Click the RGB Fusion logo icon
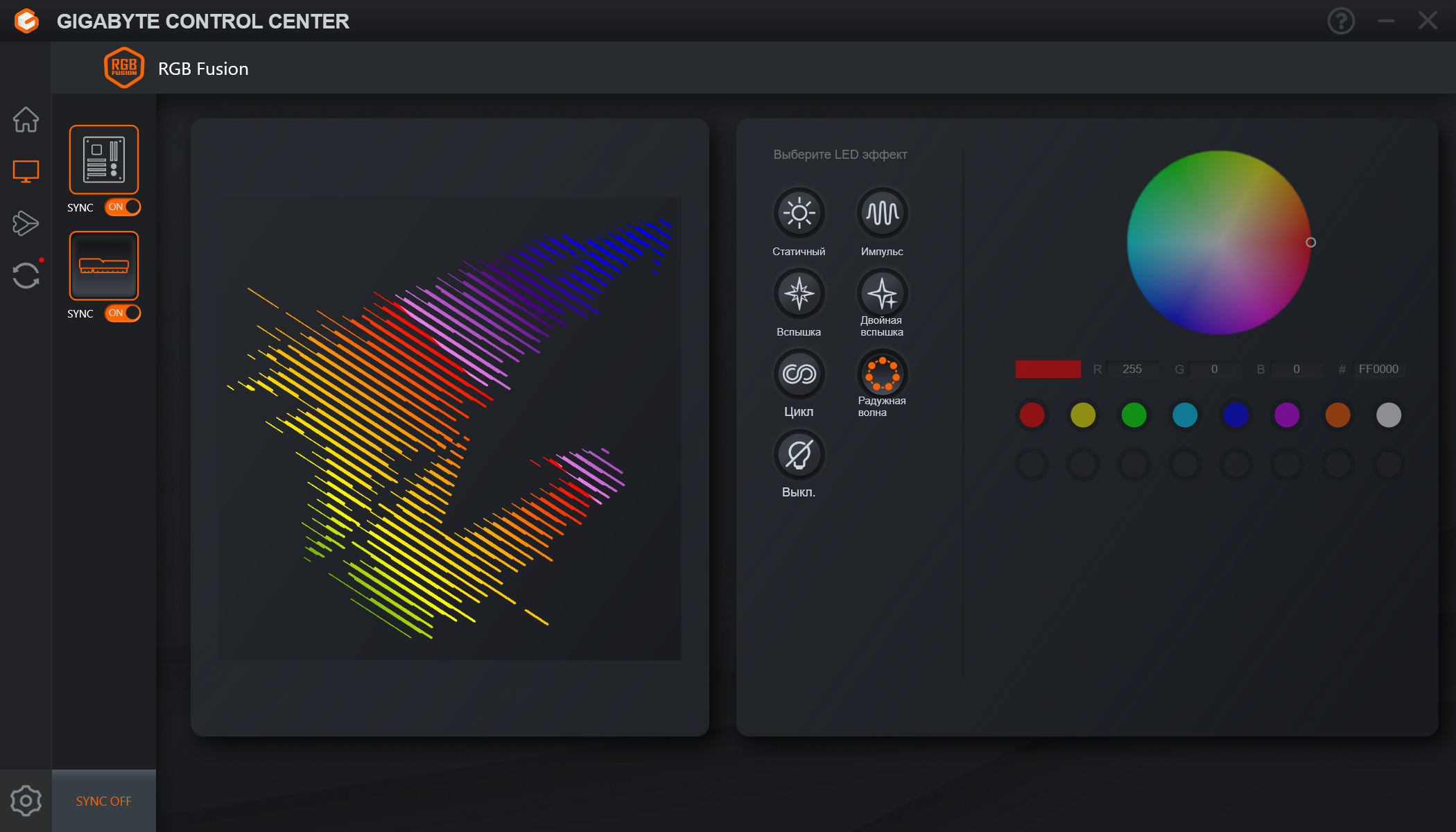The width and height of the screenshot is (1456, 832). point(124,68)
